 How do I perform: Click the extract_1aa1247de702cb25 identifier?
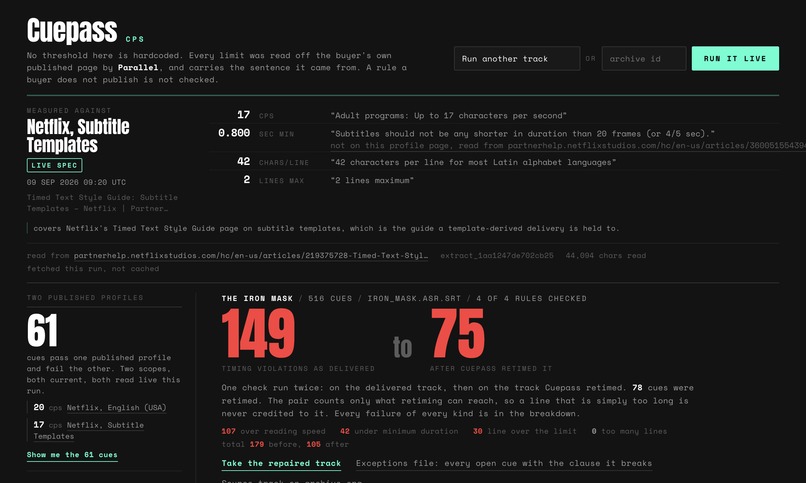coord(497,255)
